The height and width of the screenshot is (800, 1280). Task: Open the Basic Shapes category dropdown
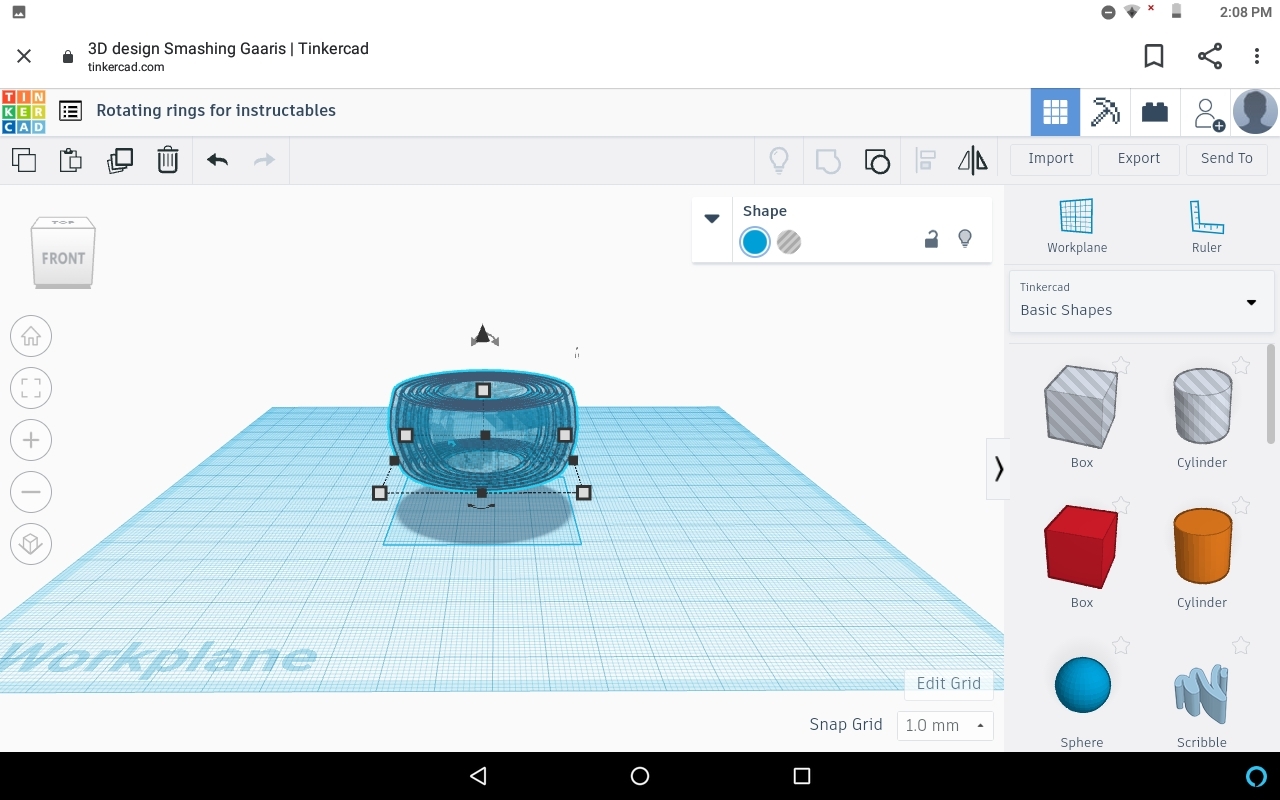click(1141, 301)
